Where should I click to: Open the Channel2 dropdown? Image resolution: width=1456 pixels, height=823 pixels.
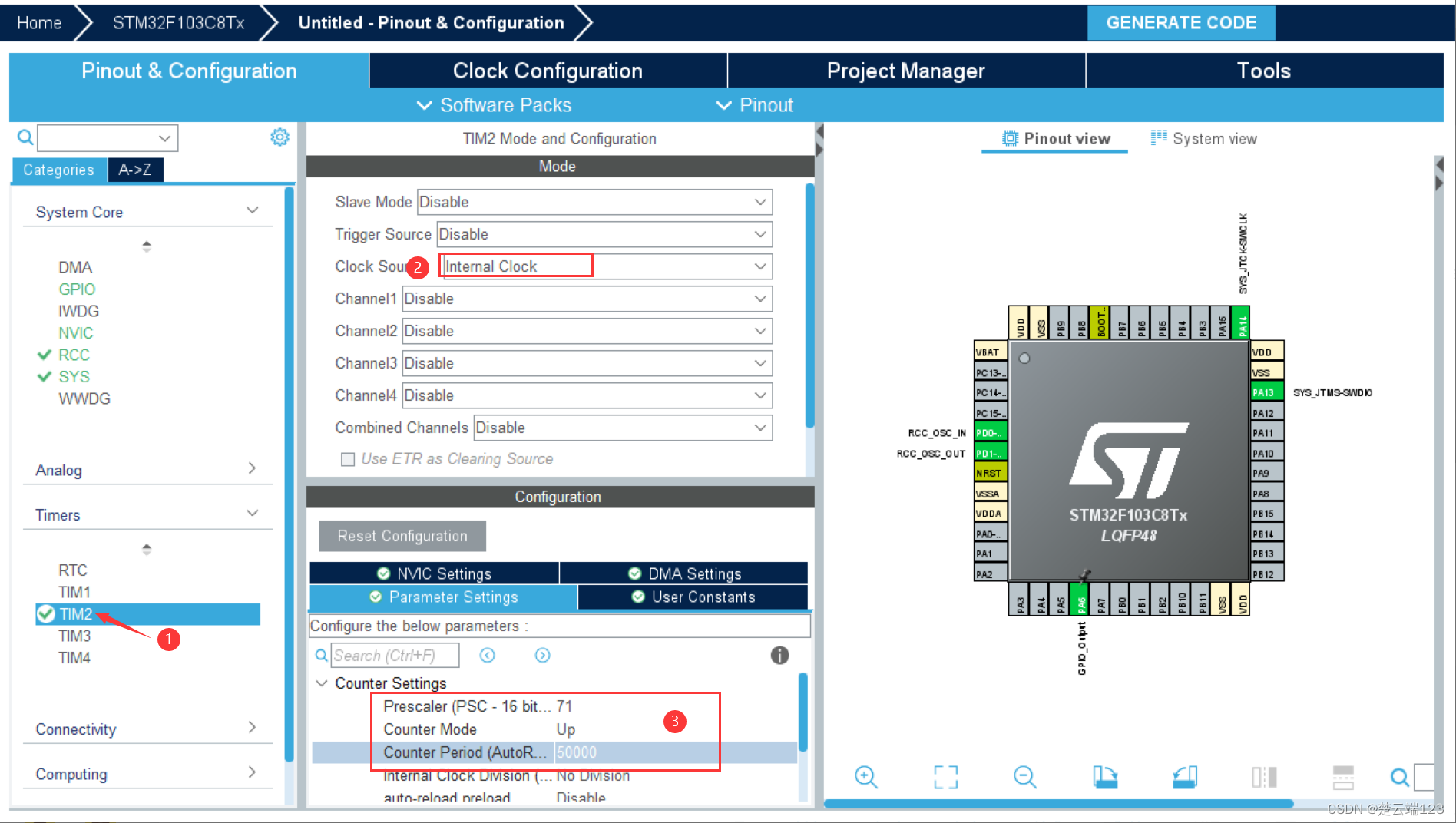(587, 331)
